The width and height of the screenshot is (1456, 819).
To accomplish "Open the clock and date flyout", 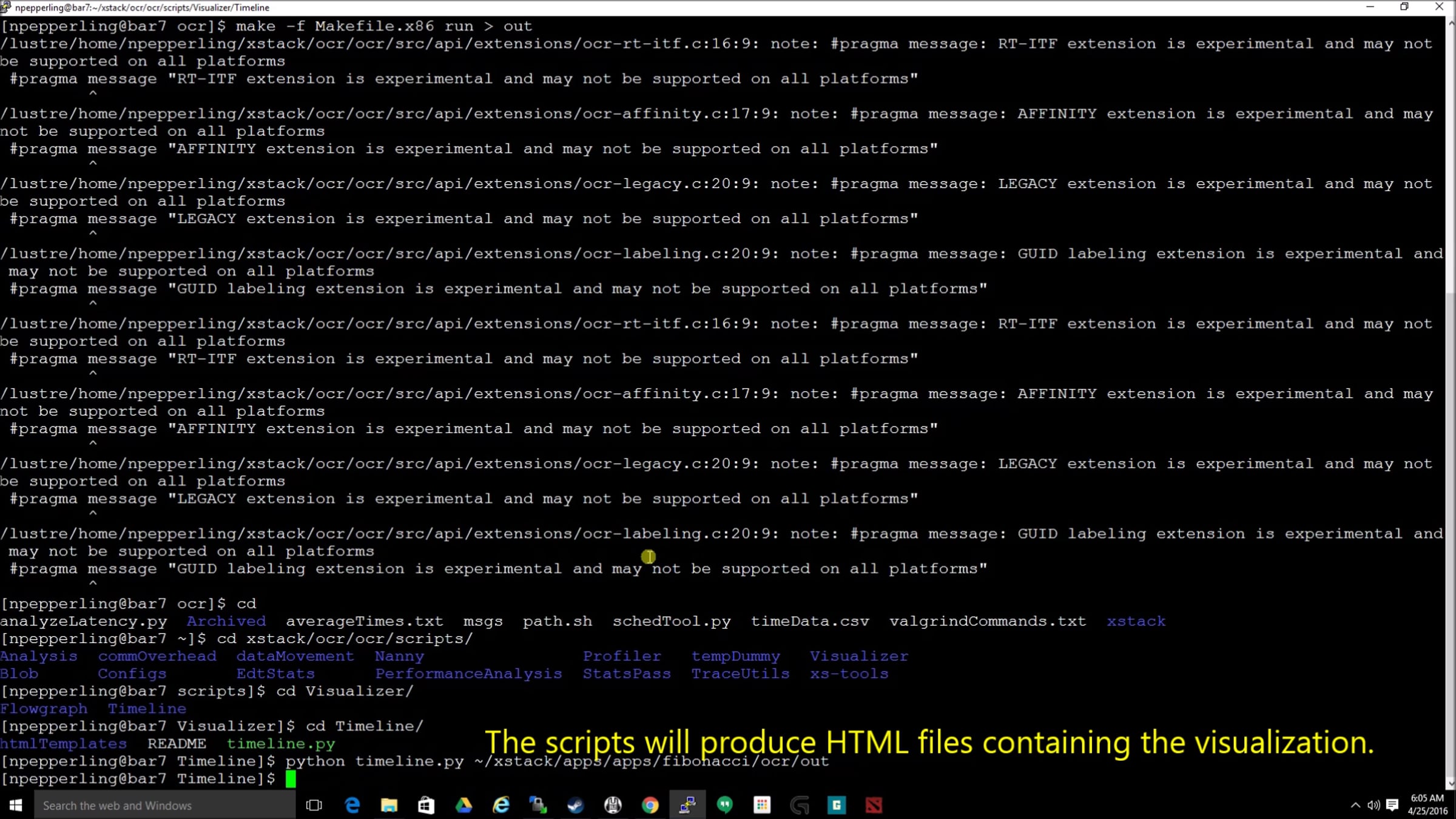I will (1427, 804).
